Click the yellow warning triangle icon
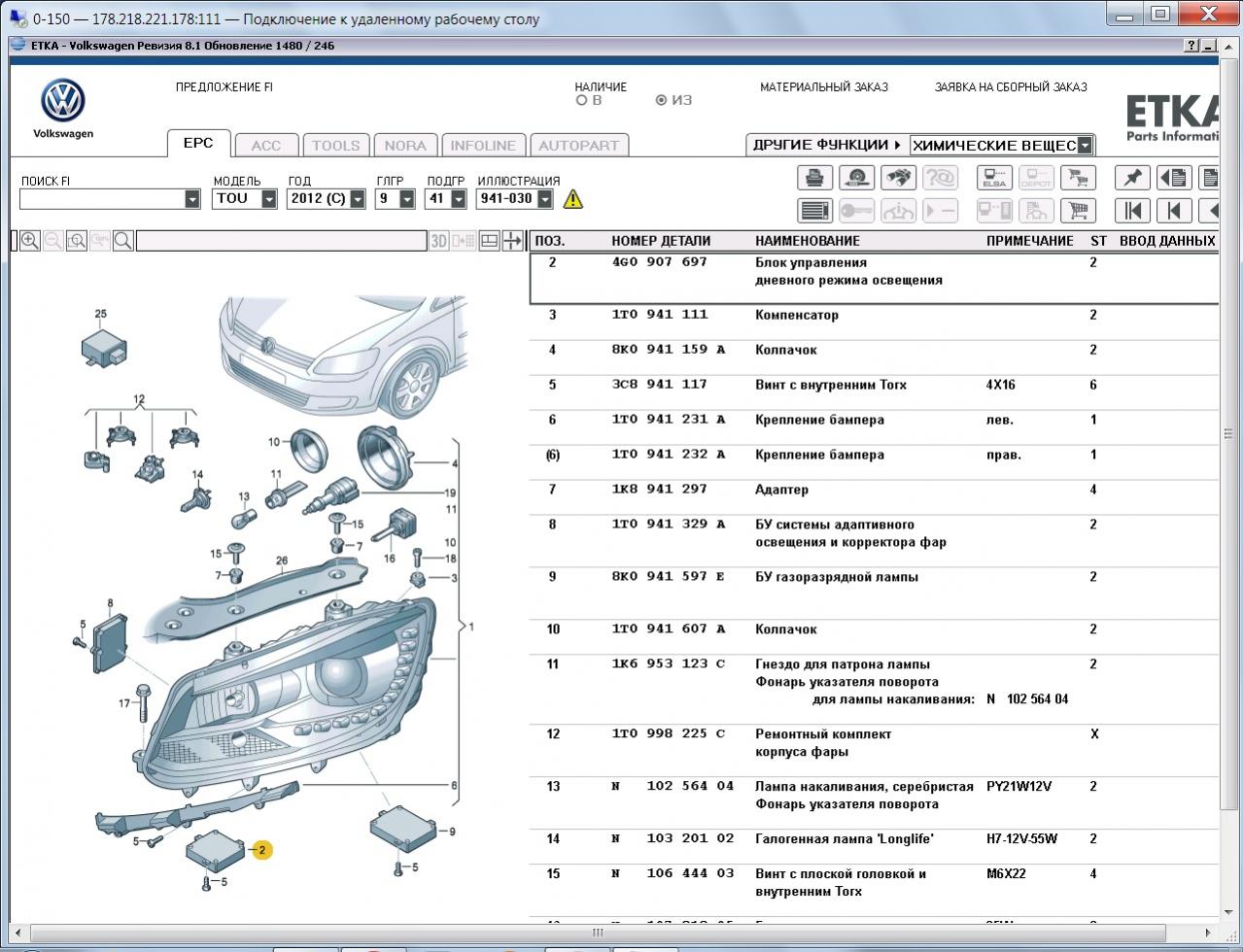The width and height of the screenshot is (1243, 952). (x=573, y=199)
